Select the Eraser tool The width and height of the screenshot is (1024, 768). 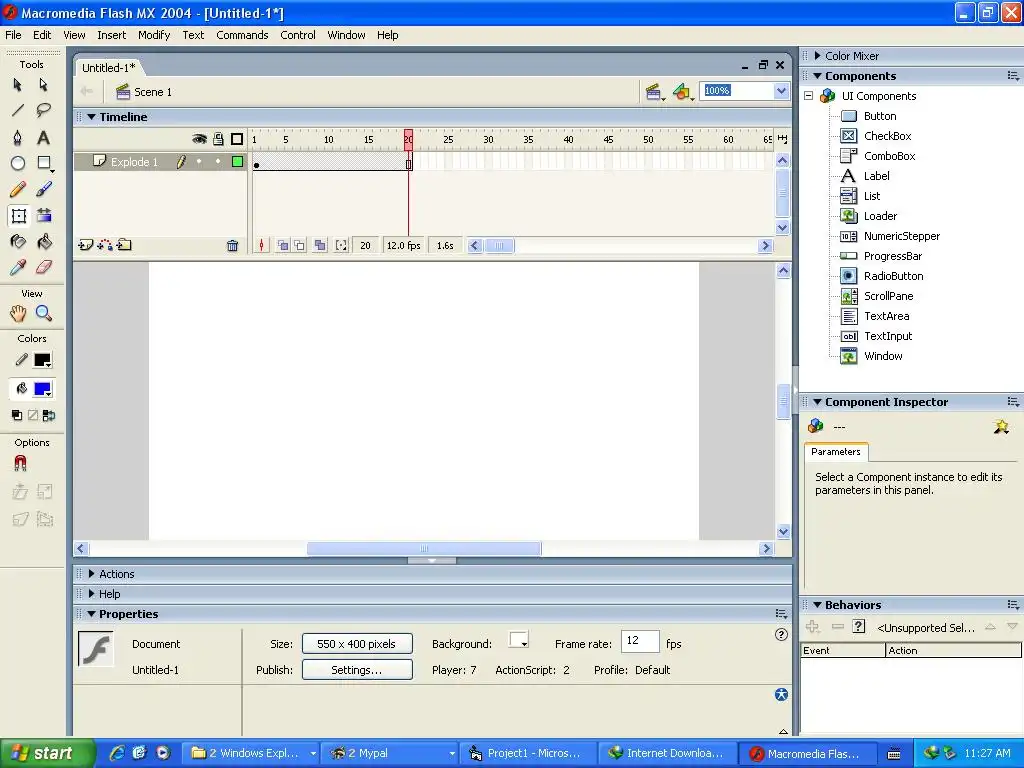(44, 267)
